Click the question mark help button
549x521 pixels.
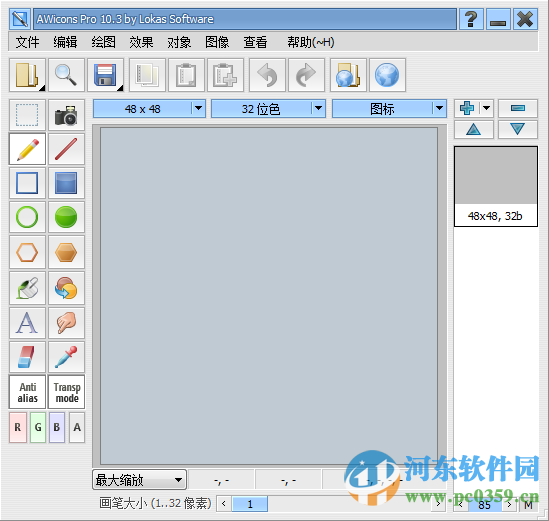[x=471, y=19]
